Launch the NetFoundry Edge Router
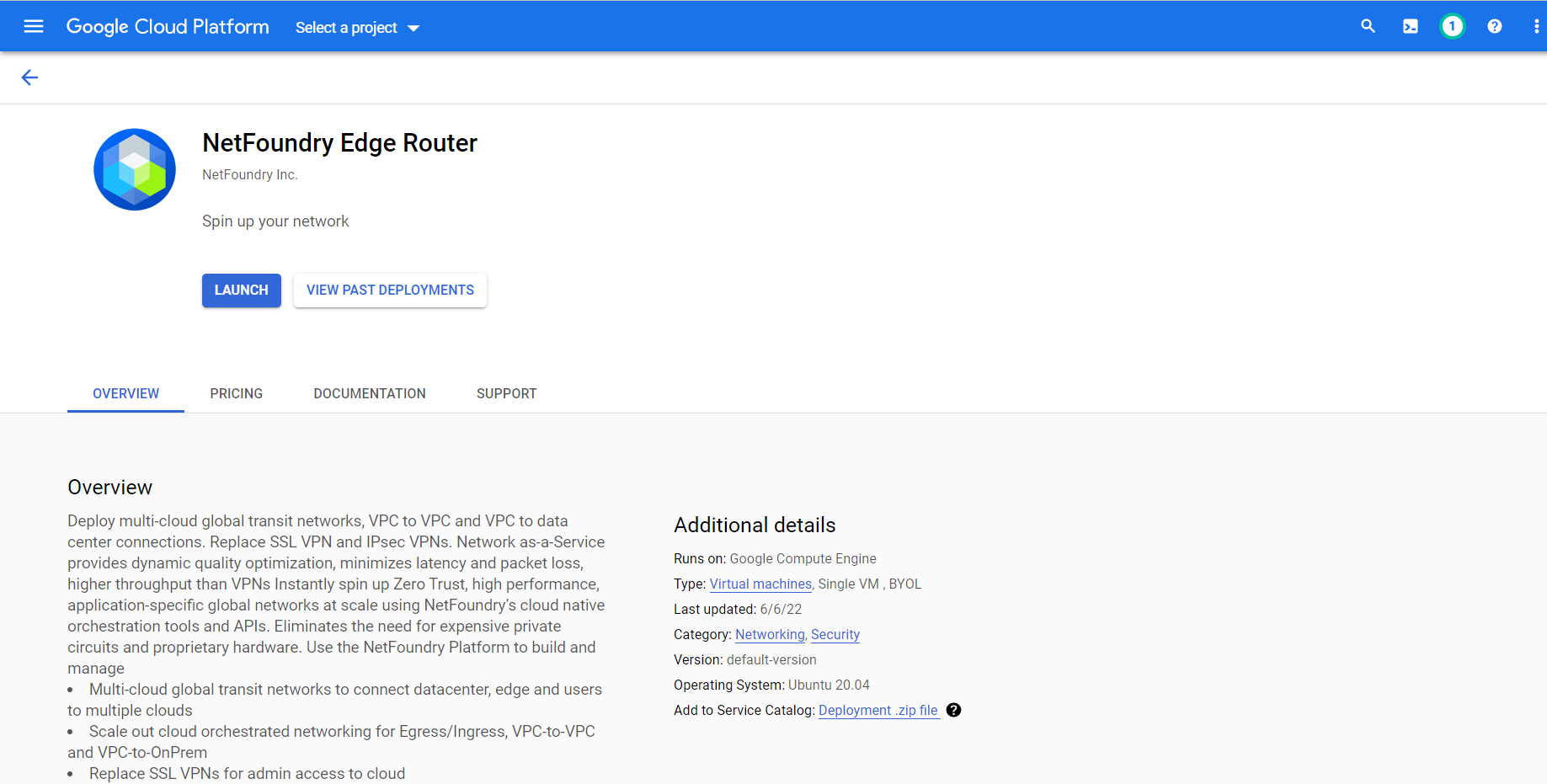Image resolution: width=1547 pixels, height=784 pixels. click(x=242, y=290)
